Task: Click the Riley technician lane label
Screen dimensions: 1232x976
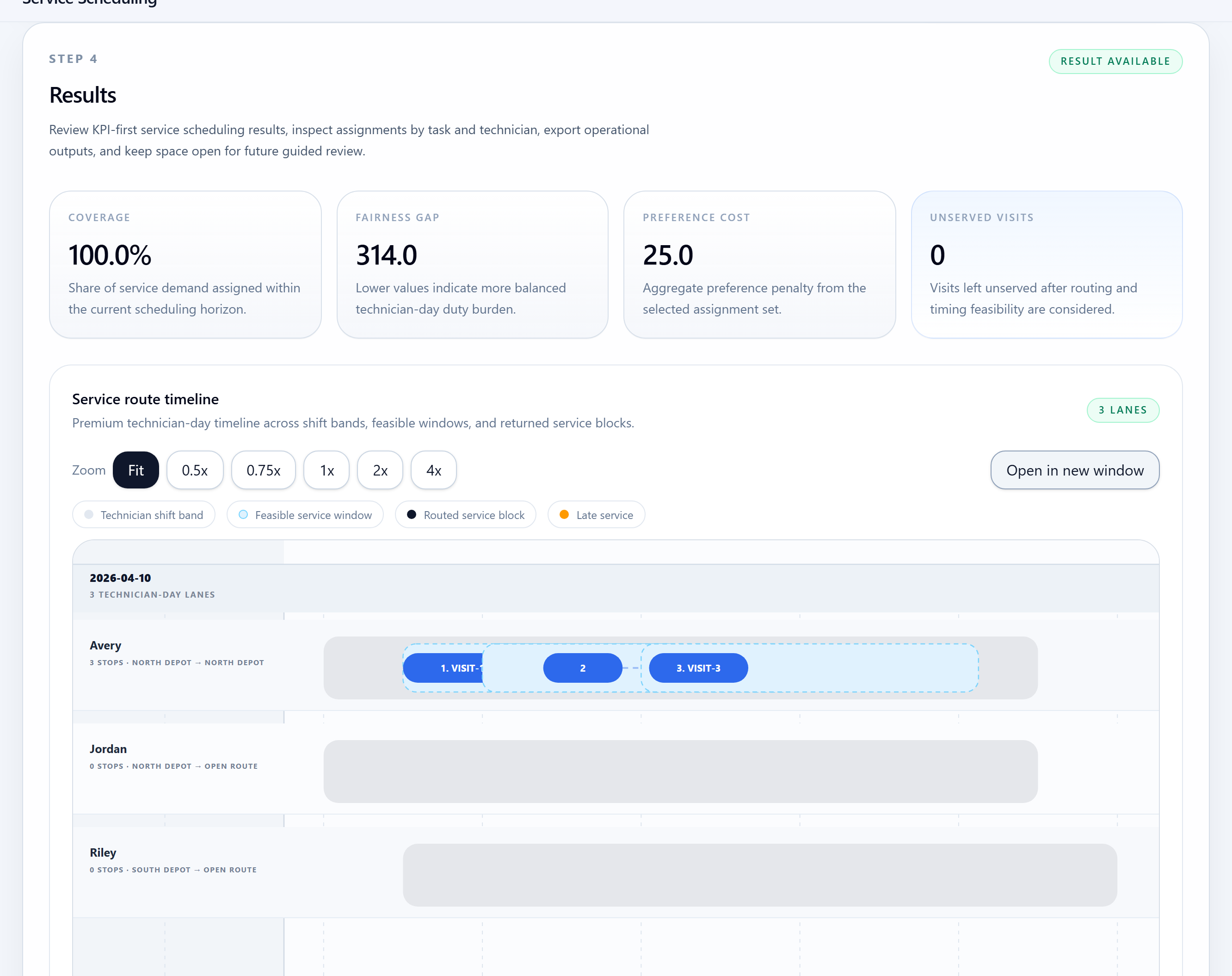Action: (103, 852)
